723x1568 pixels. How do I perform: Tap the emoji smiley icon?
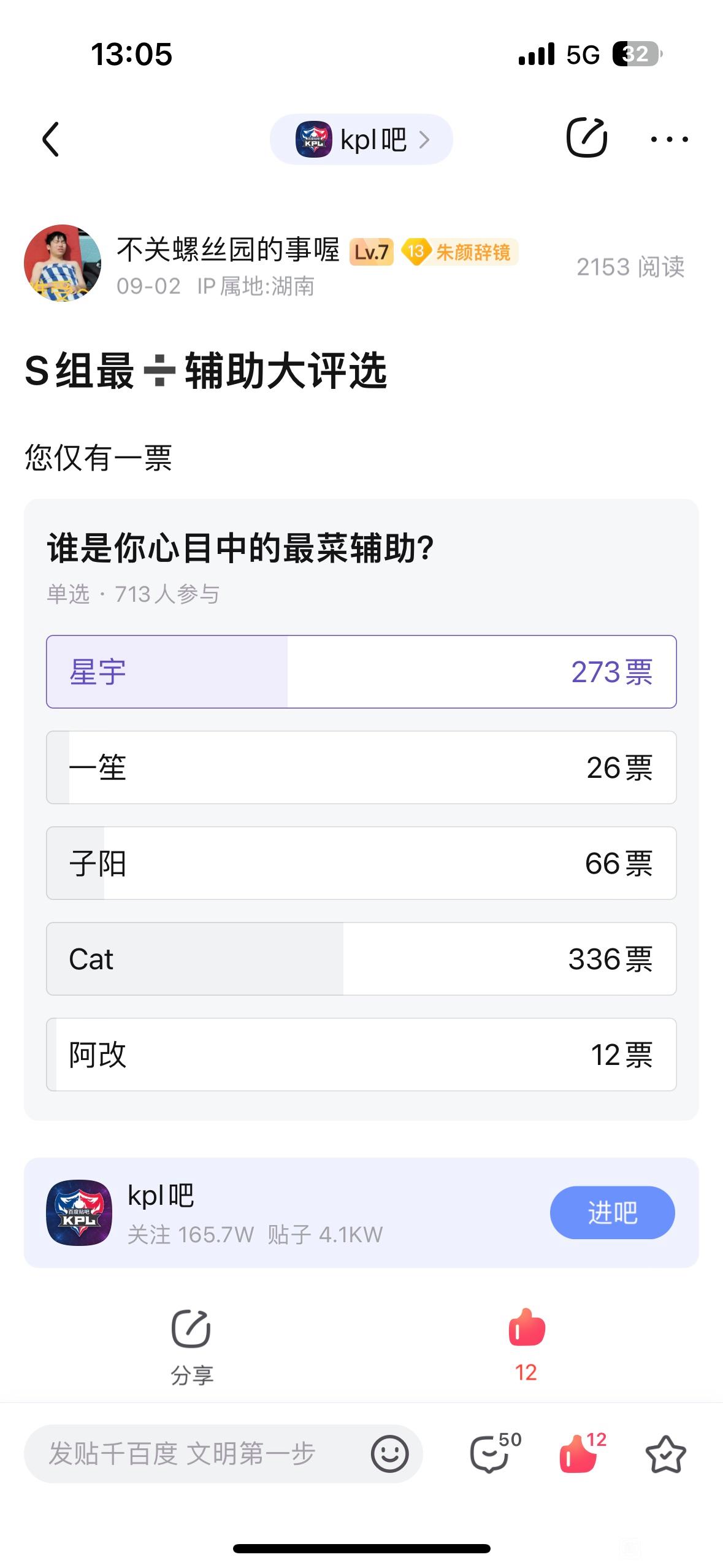389,1453
